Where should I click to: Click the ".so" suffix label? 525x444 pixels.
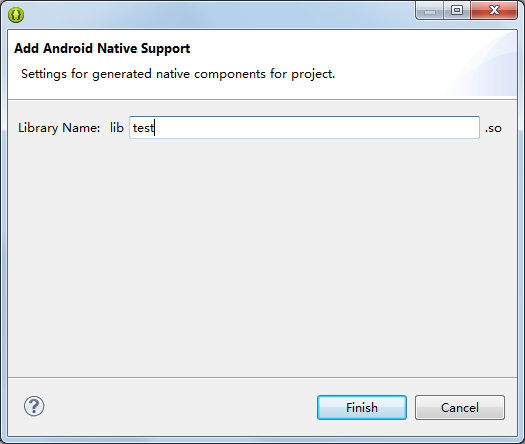493,128
